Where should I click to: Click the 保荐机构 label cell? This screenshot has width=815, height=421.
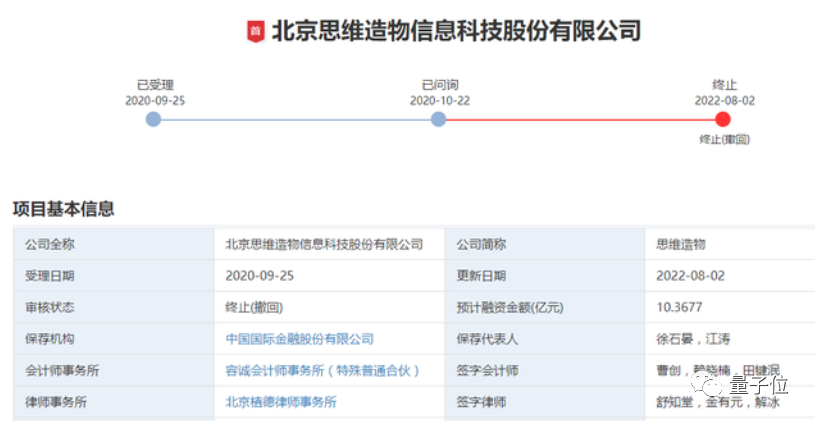click(114, 339)
